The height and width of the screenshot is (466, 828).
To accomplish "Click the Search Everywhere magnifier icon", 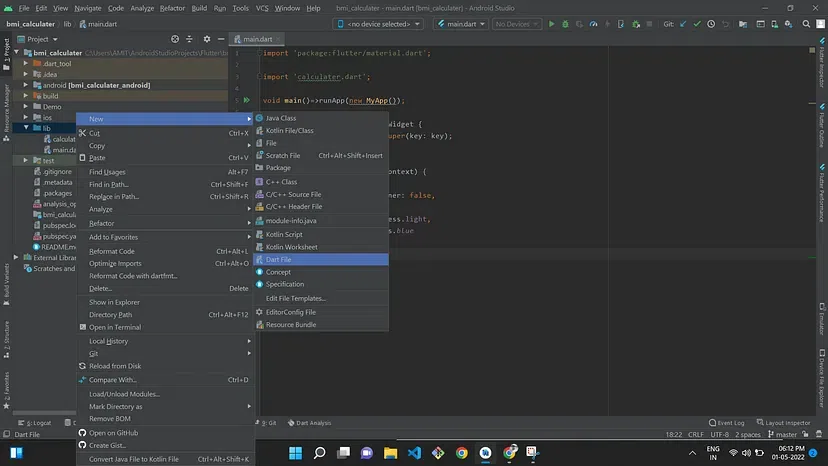I will 805,23.
